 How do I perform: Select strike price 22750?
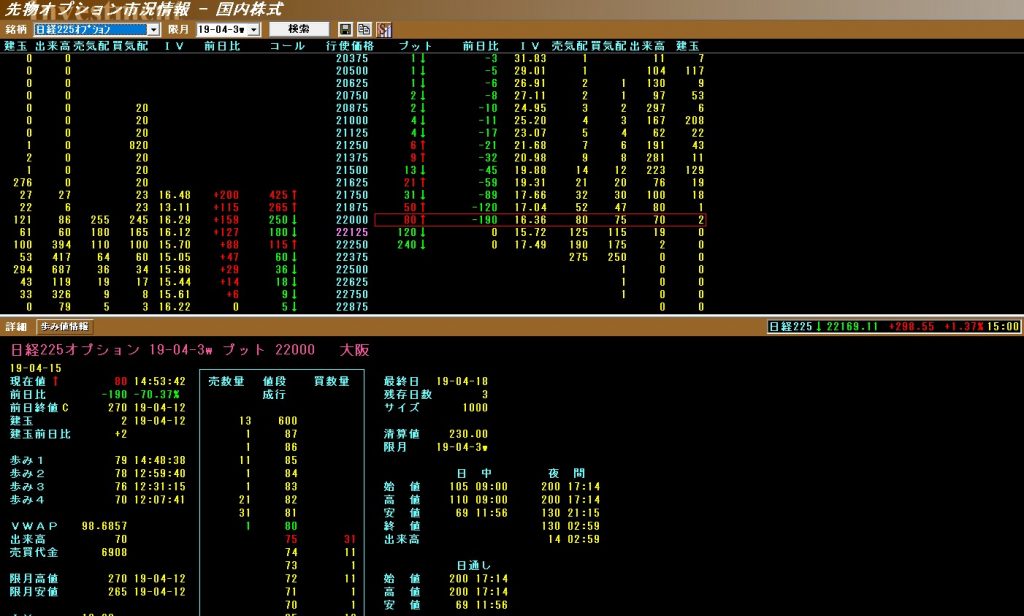[352, 294]
